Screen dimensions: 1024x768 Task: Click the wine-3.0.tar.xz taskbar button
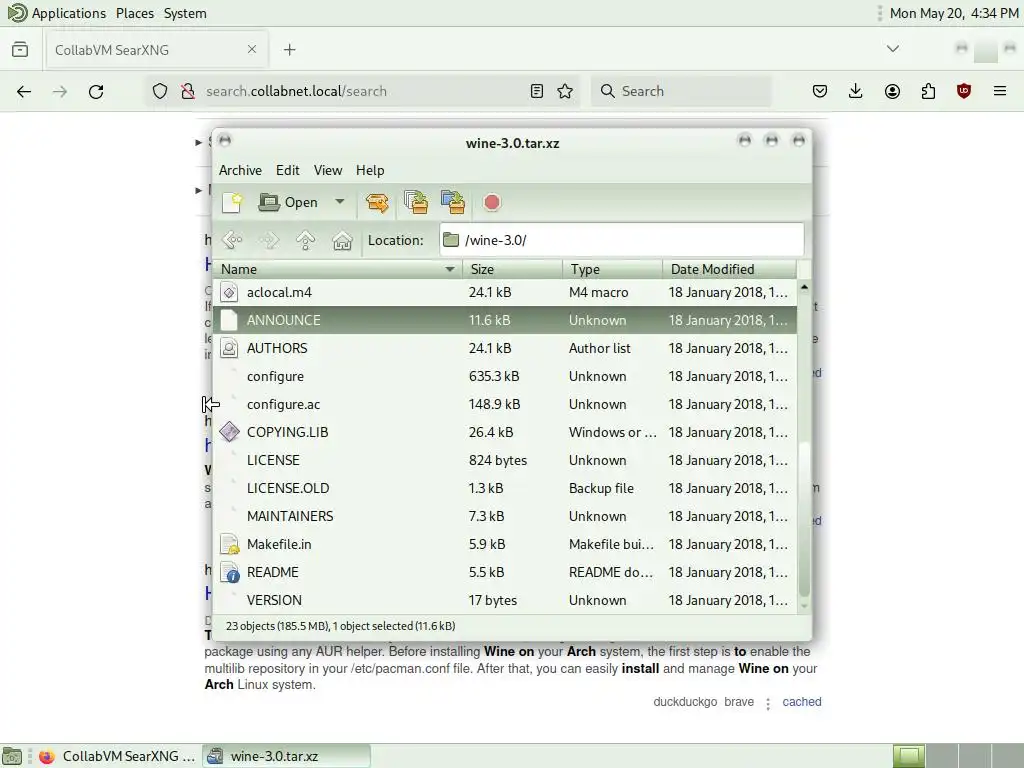click(x=286, y=756)
